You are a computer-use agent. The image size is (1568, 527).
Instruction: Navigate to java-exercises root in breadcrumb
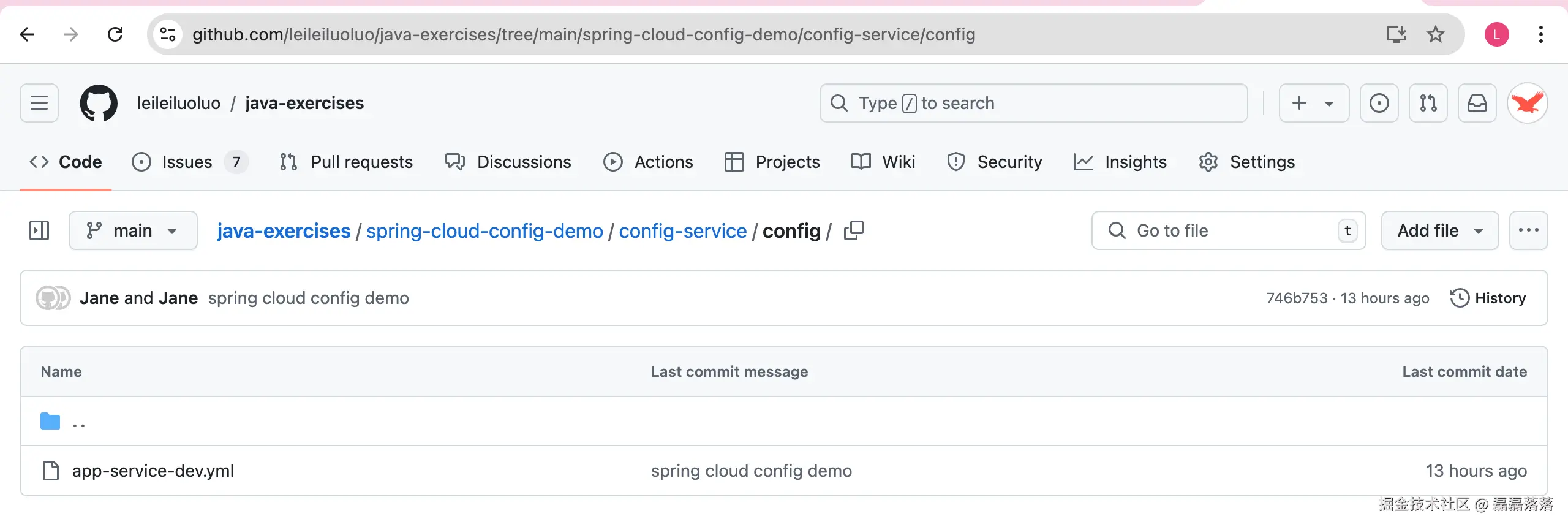tap(284, 230)
